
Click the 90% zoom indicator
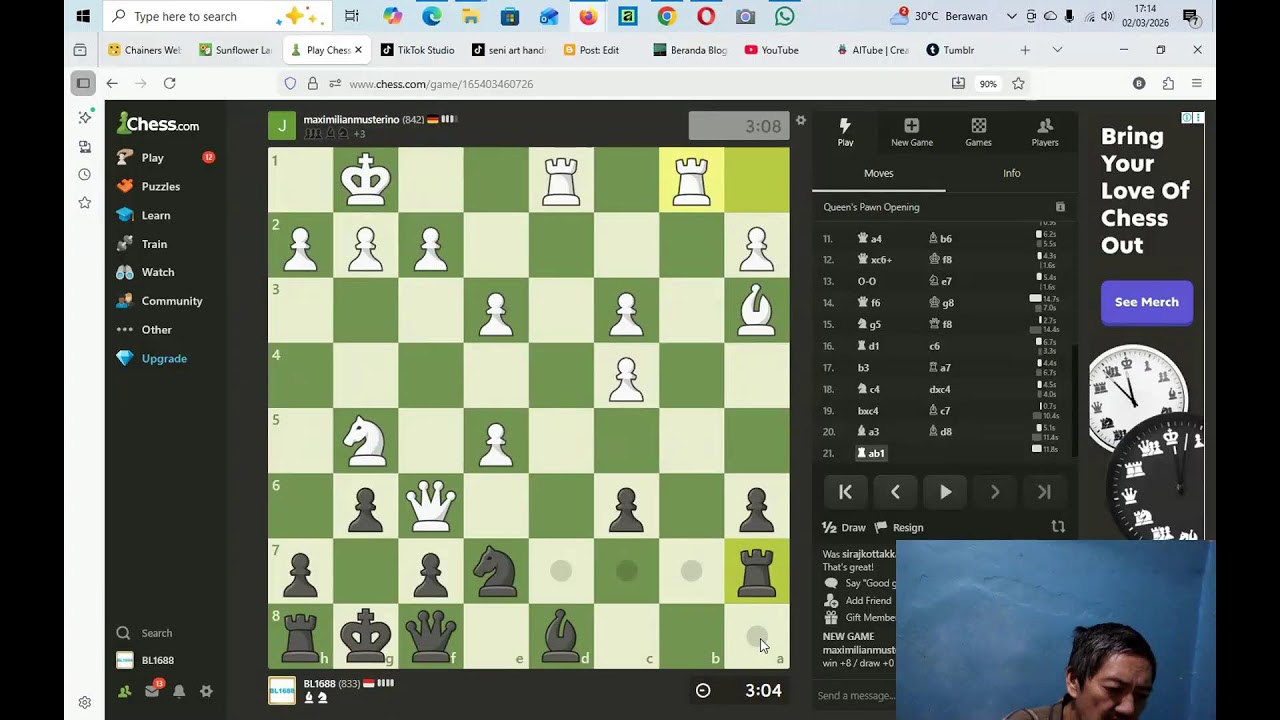pos(988,84)
